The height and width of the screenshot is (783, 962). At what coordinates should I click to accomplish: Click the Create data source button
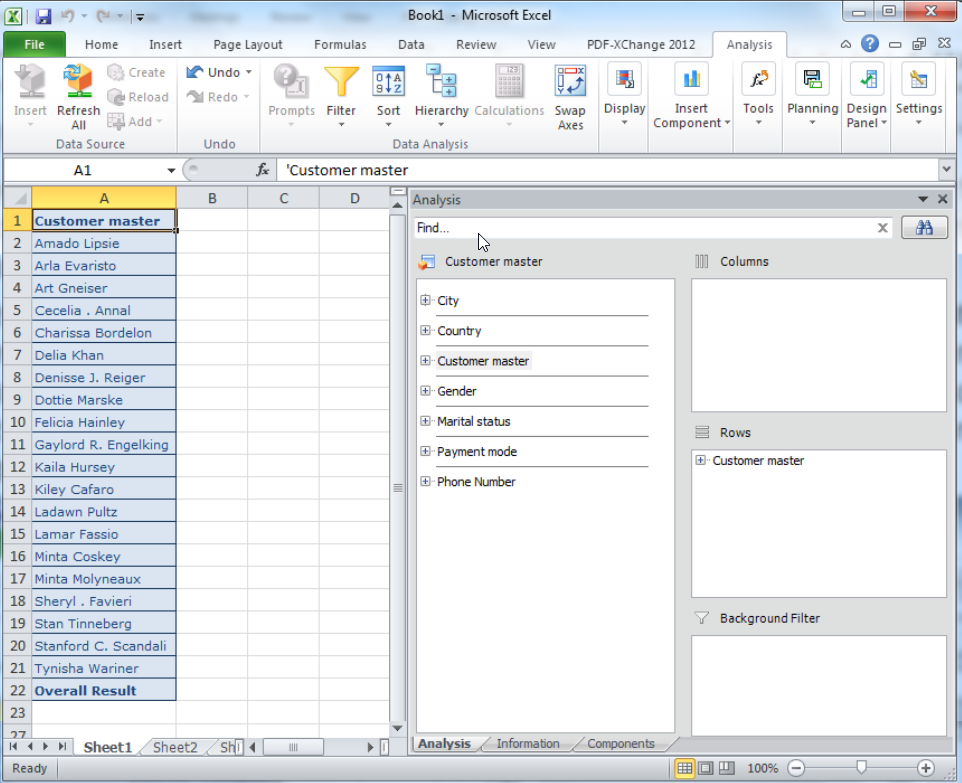click(136, 72)
